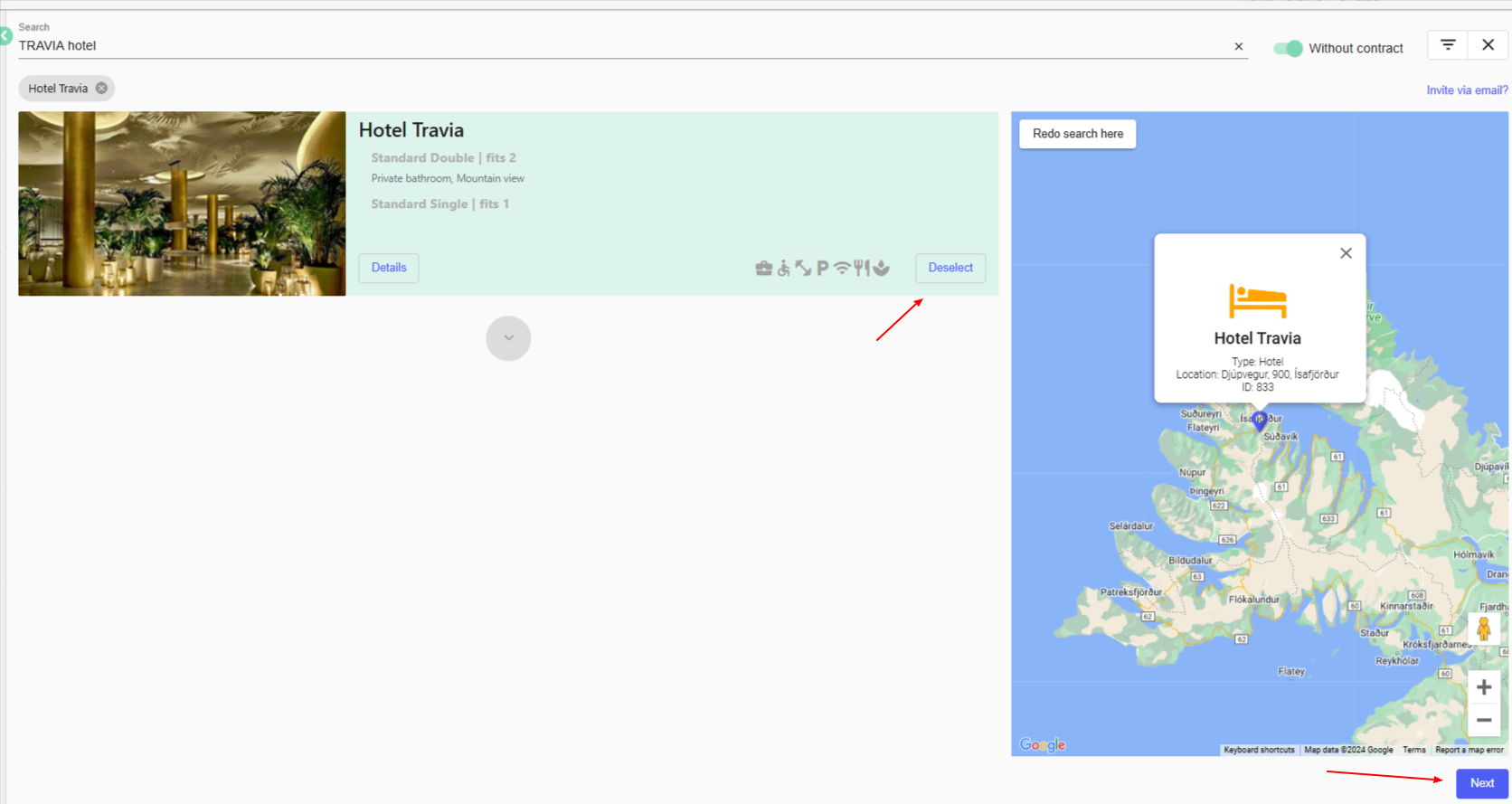This screenshot has width=1512, height=804.
Task: Open the Invite via email link
Action: click(1467, 90)
